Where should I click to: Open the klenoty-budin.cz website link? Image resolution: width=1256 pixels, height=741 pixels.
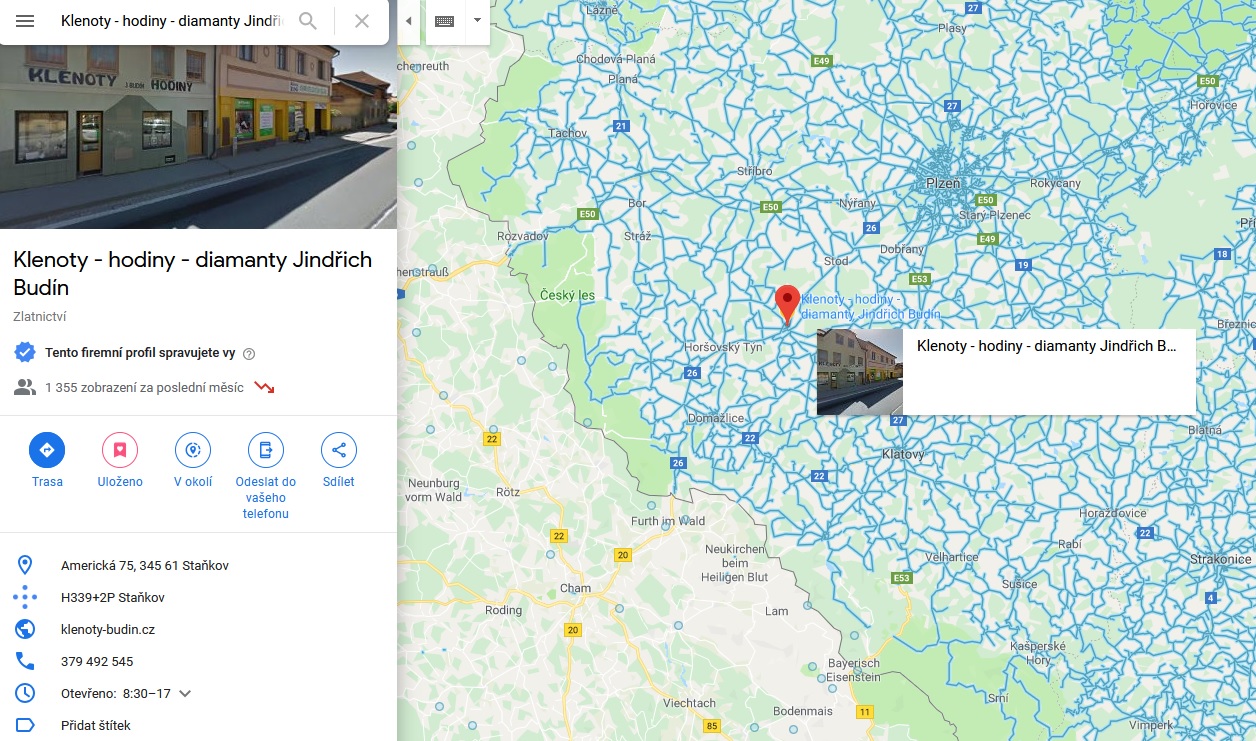tap(108, 629)
